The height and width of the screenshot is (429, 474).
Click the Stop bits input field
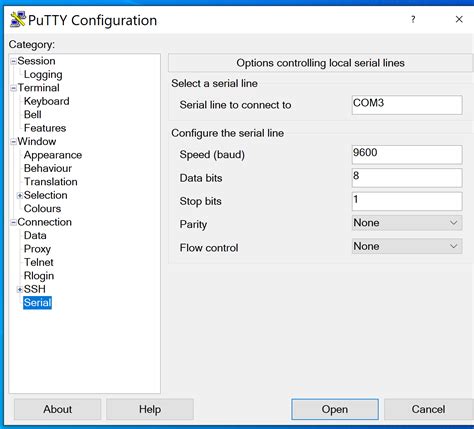tap(407, 201)
